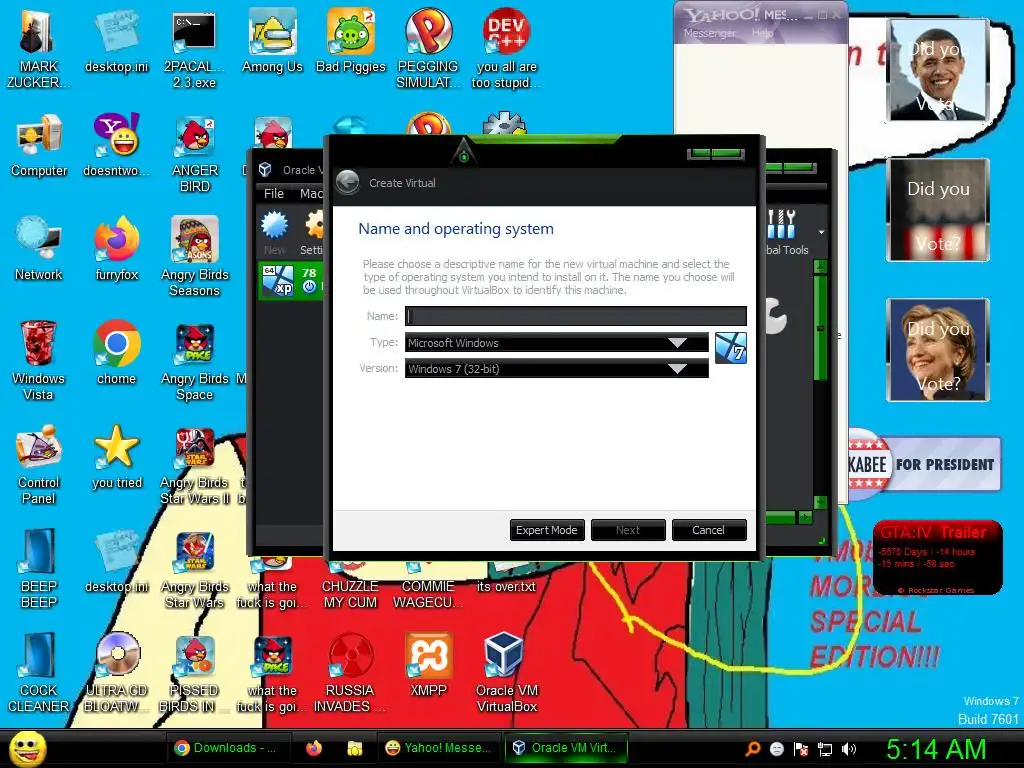
Task: Click the Cancel button in wizard
Action: 709,530
